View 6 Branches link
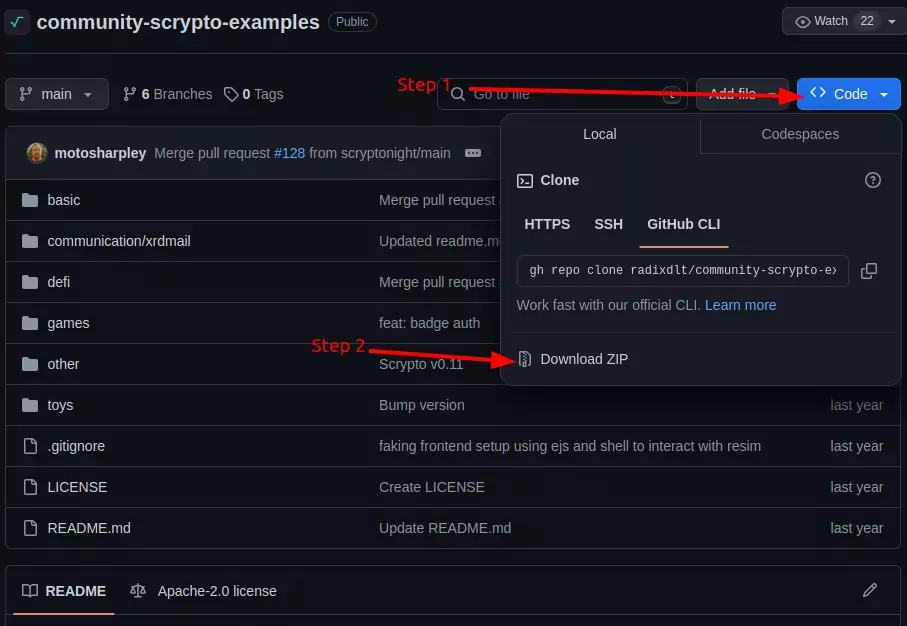This screenshot has height=626, width=907. tap(168, 94)
